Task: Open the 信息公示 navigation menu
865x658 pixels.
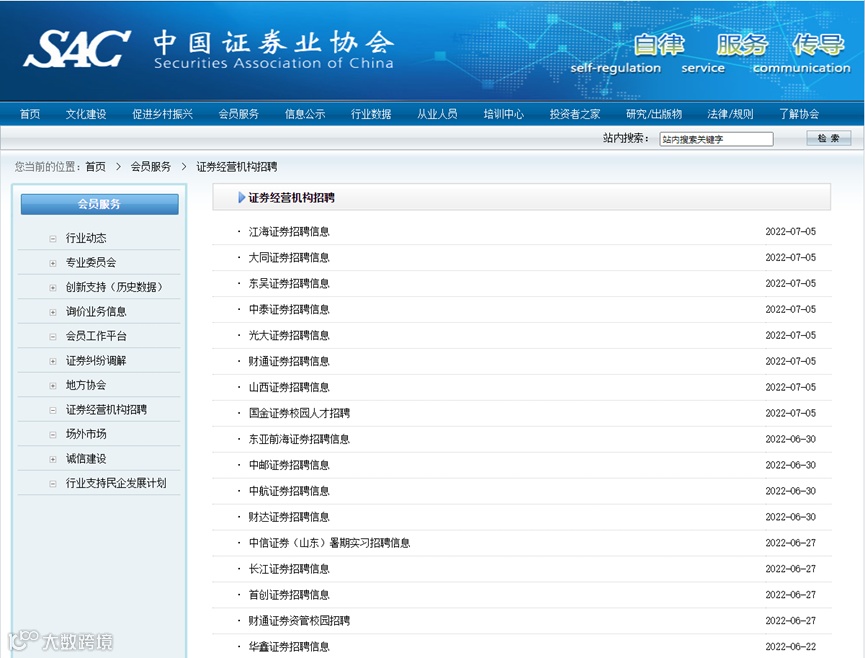Action: point(305,114)
